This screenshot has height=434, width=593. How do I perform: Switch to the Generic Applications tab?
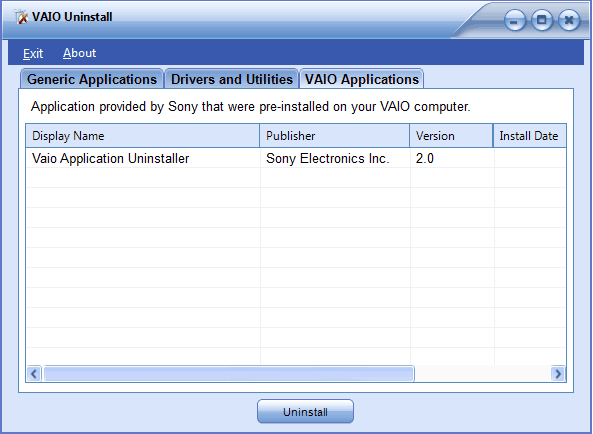pos(92,79)
